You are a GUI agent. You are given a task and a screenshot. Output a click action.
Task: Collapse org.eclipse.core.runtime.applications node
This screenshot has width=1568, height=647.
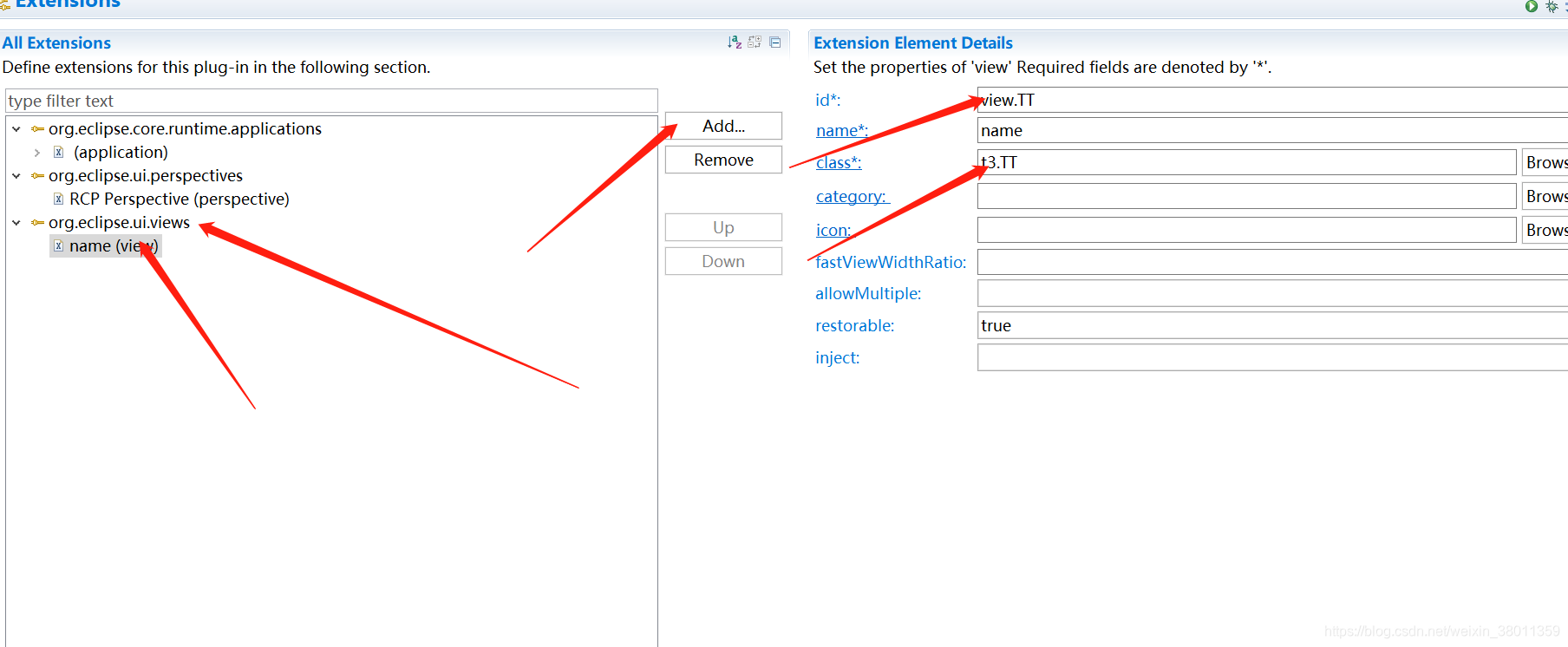click(16, 129)
